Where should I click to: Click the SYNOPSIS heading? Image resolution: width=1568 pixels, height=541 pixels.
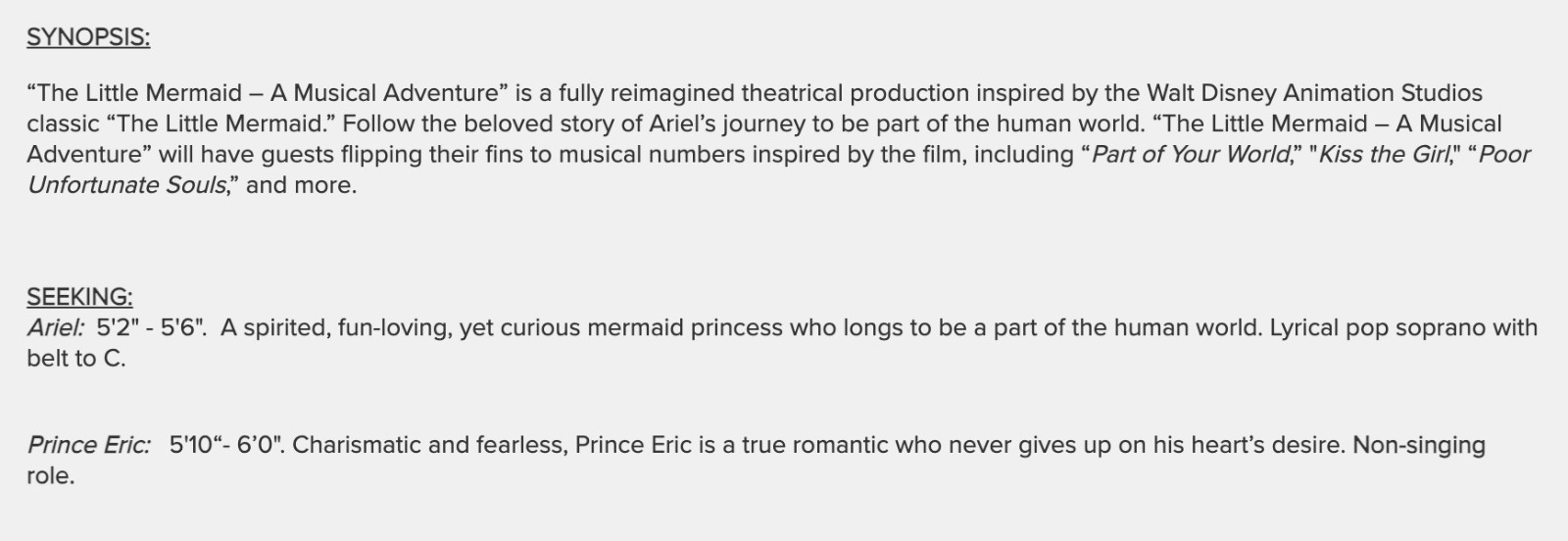coord(88,37)
